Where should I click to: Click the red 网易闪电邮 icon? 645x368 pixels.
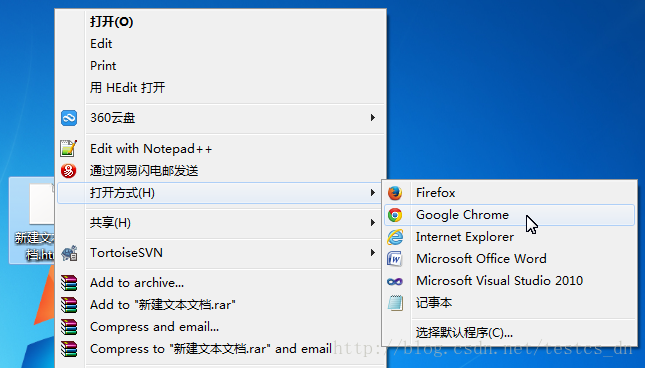pyautogui.click(x=69, y=171)
